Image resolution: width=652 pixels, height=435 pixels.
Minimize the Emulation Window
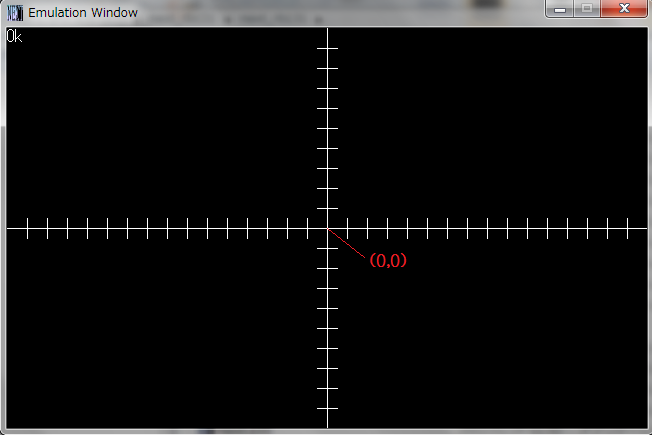pos(560,9)
